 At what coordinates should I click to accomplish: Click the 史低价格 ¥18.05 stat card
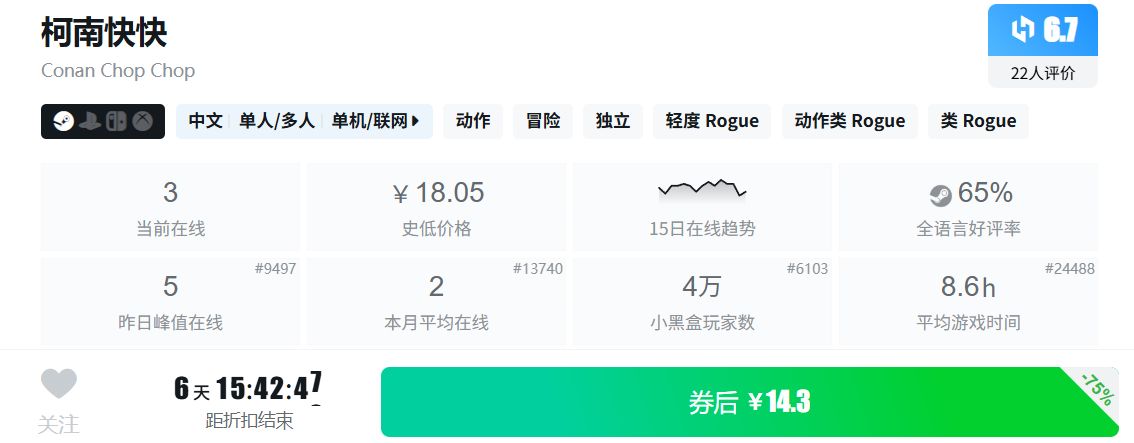[x=436, y=206]
